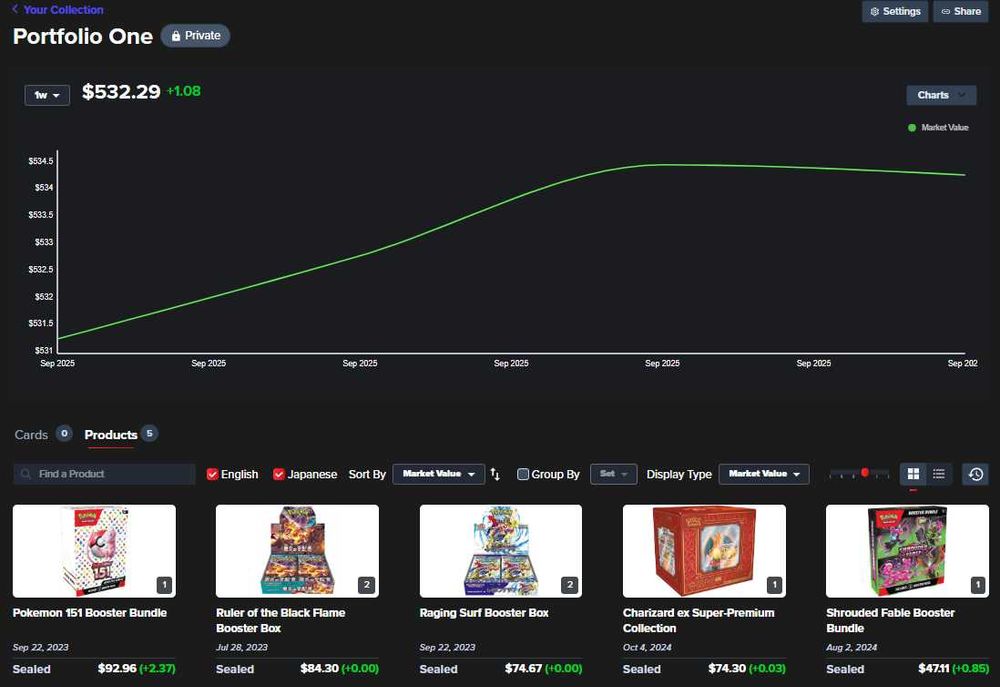Click the Cards count badge 0

[64, 433]
